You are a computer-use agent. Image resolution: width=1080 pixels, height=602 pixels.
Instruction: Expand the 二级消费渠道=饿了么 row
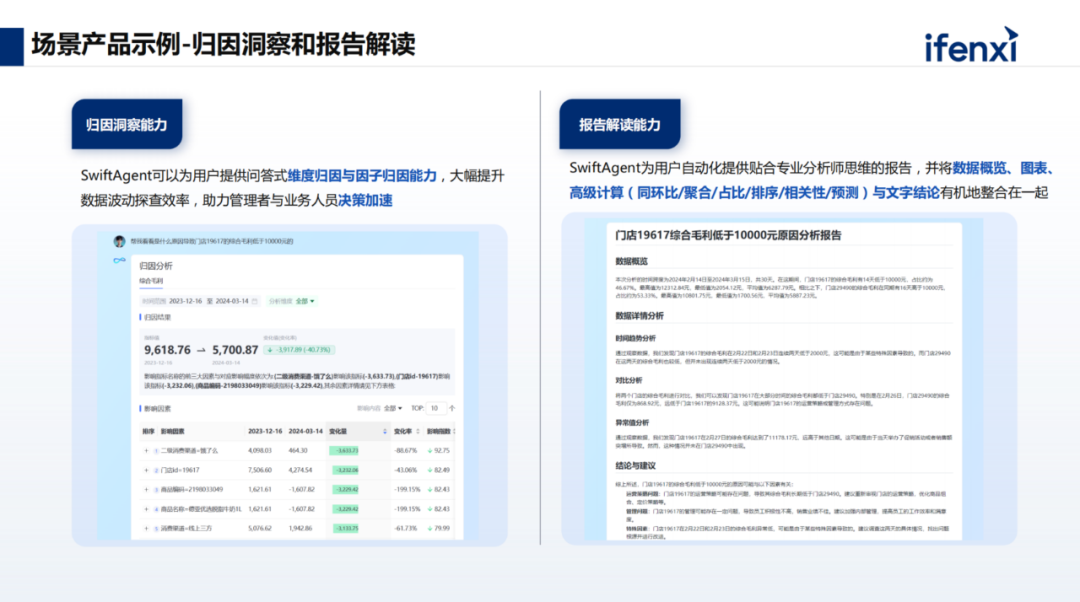point(146,450)
